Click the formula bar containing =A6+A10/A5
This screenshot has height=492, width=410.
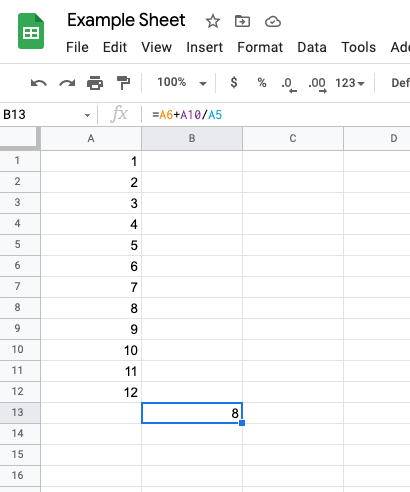(x=277, y=115)
